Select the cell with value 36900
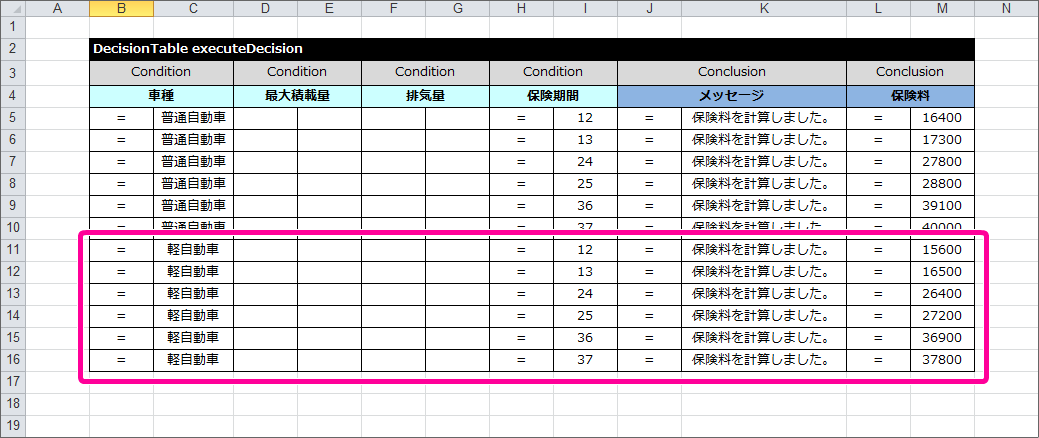The width and height of the screenshot is (1039, 438). pos(942,337)
